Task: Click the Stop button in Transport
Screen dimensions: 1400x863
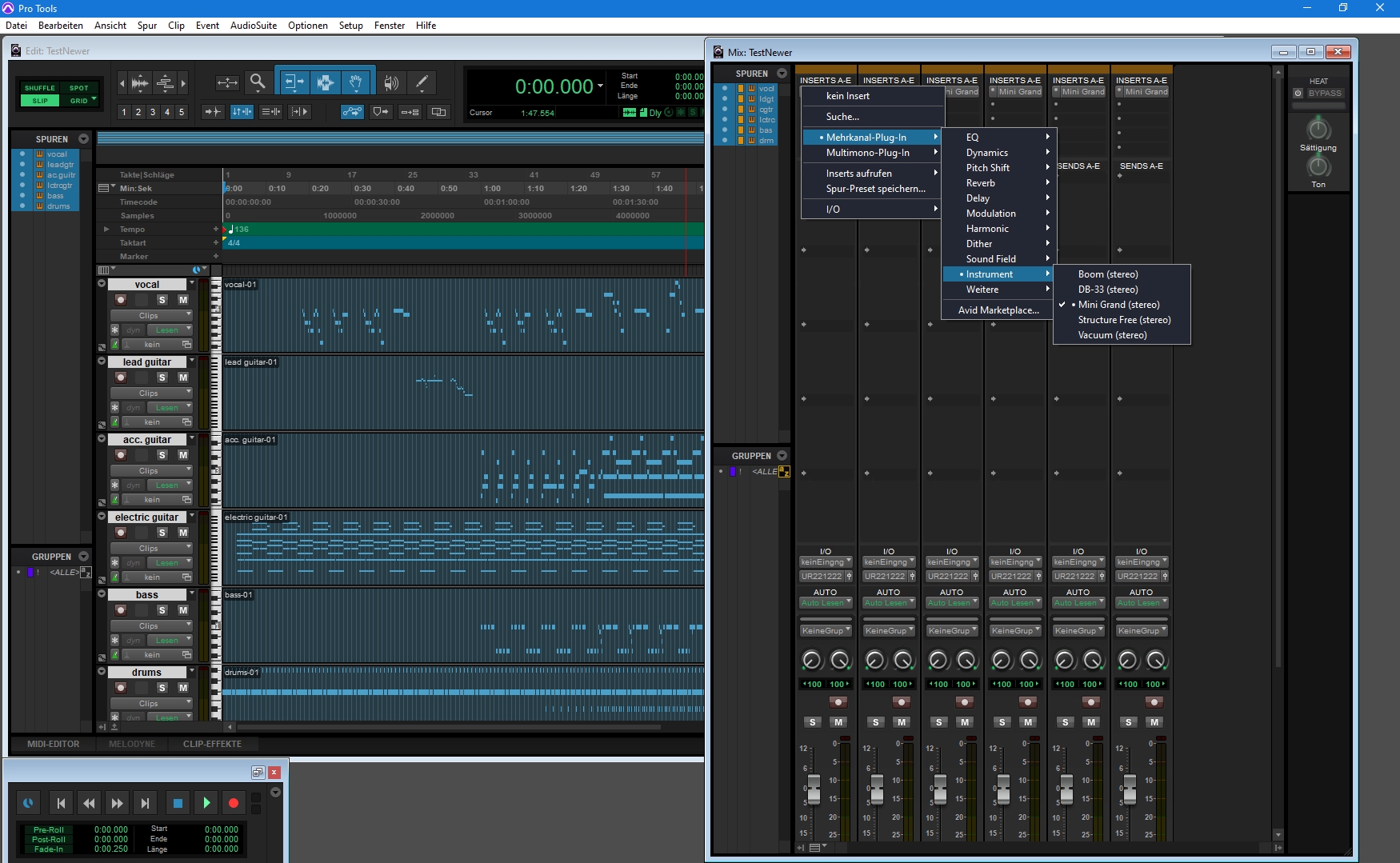Action: click(x=178, y=803)
